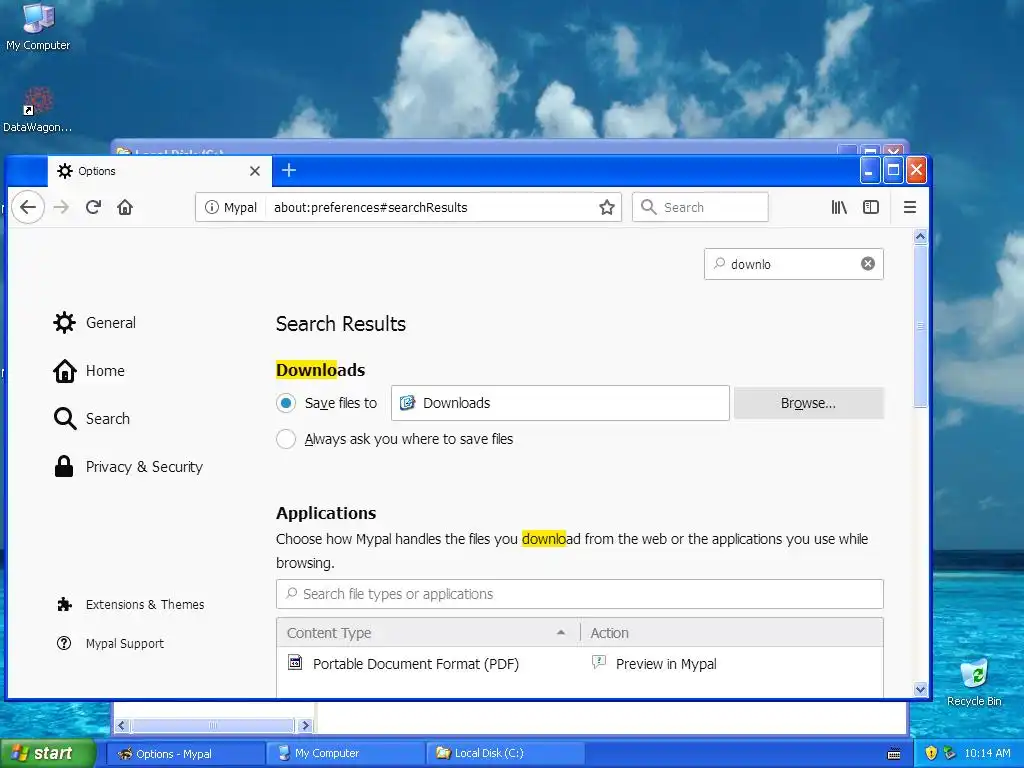
Task: Click the question mark Support icon
Action: click(64, 643)
